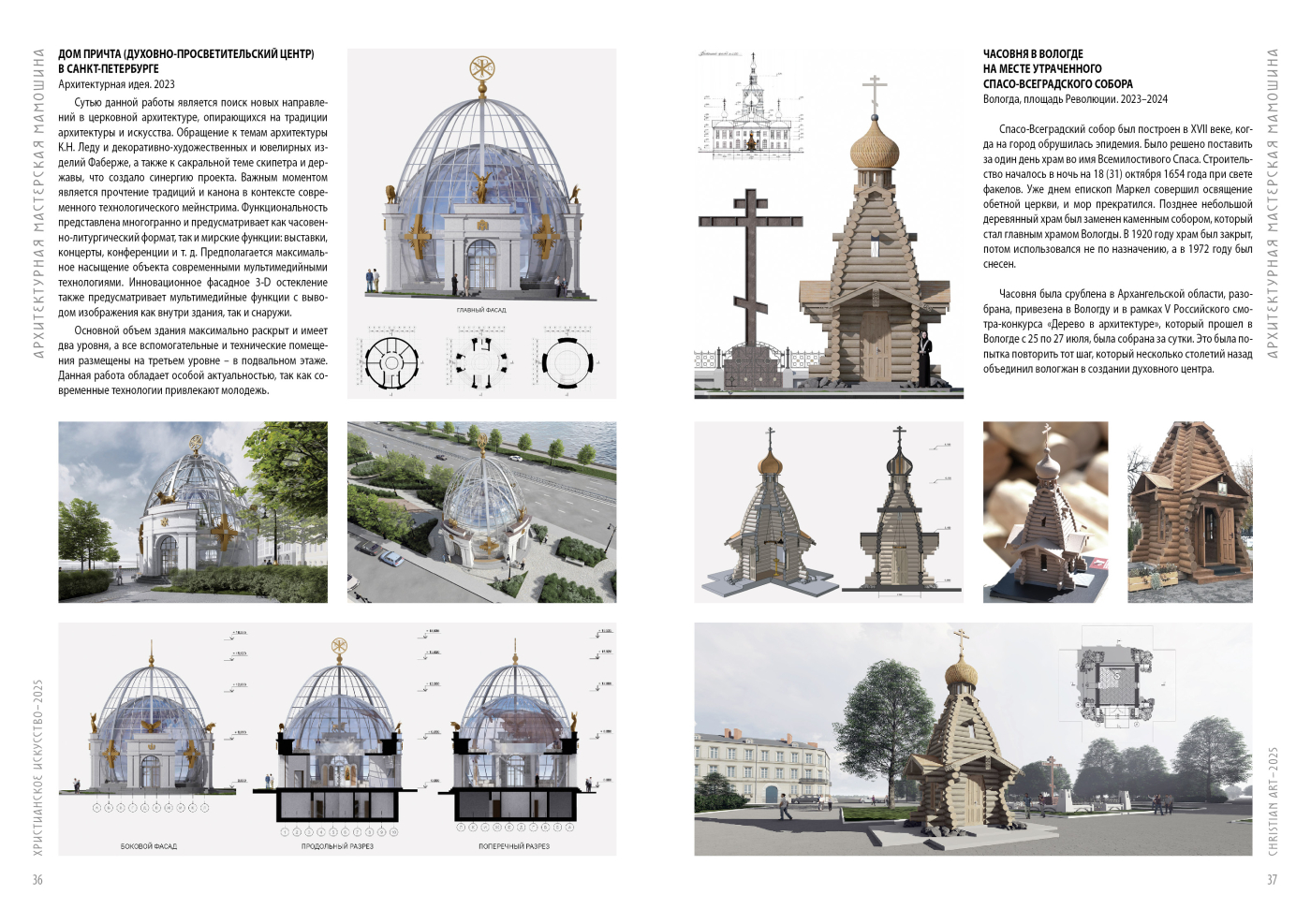Click the paragraph starting "Спасо-Всеградский собор был построен"

(1117, 197)
